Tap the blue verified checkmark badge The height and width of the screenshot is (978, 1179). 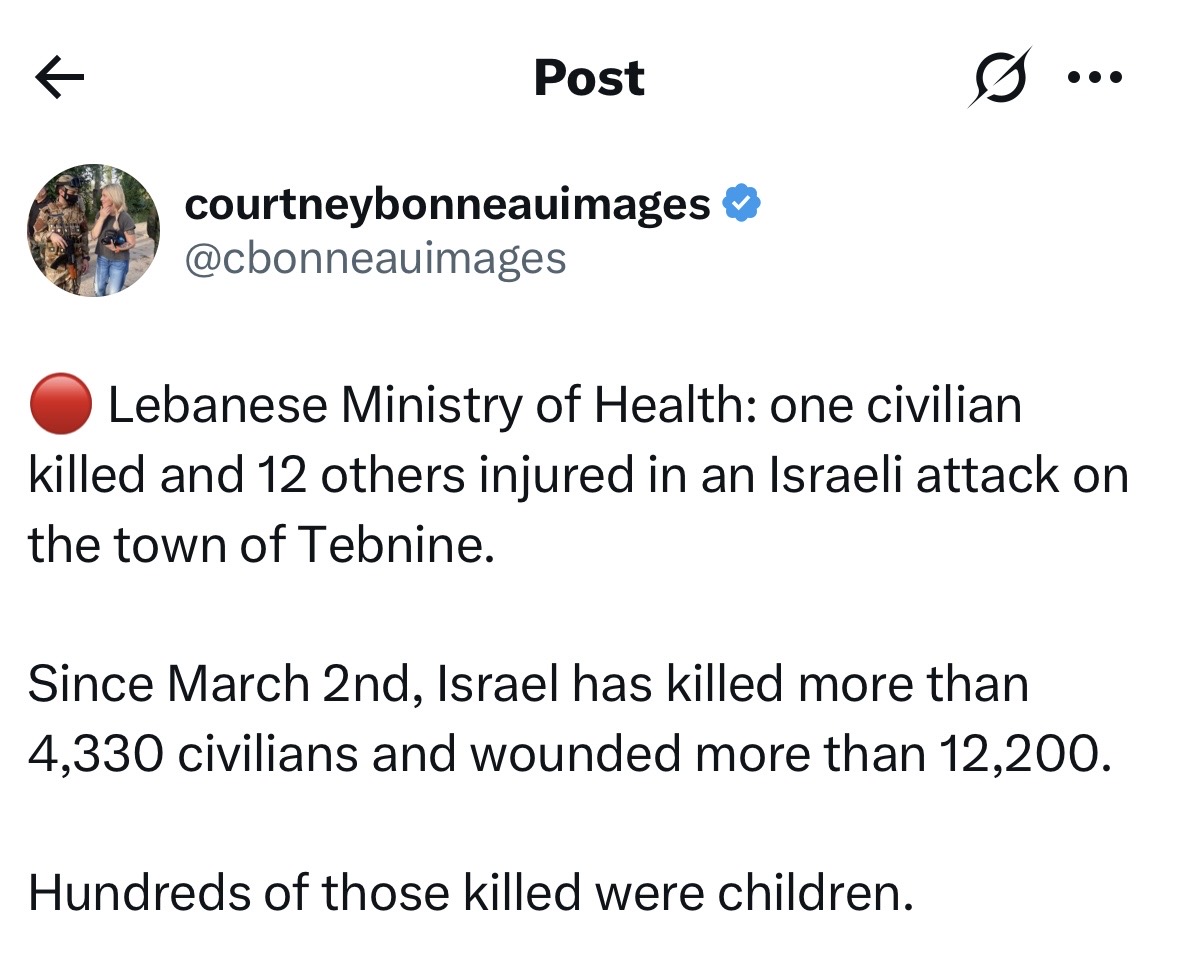coord(741,203)
